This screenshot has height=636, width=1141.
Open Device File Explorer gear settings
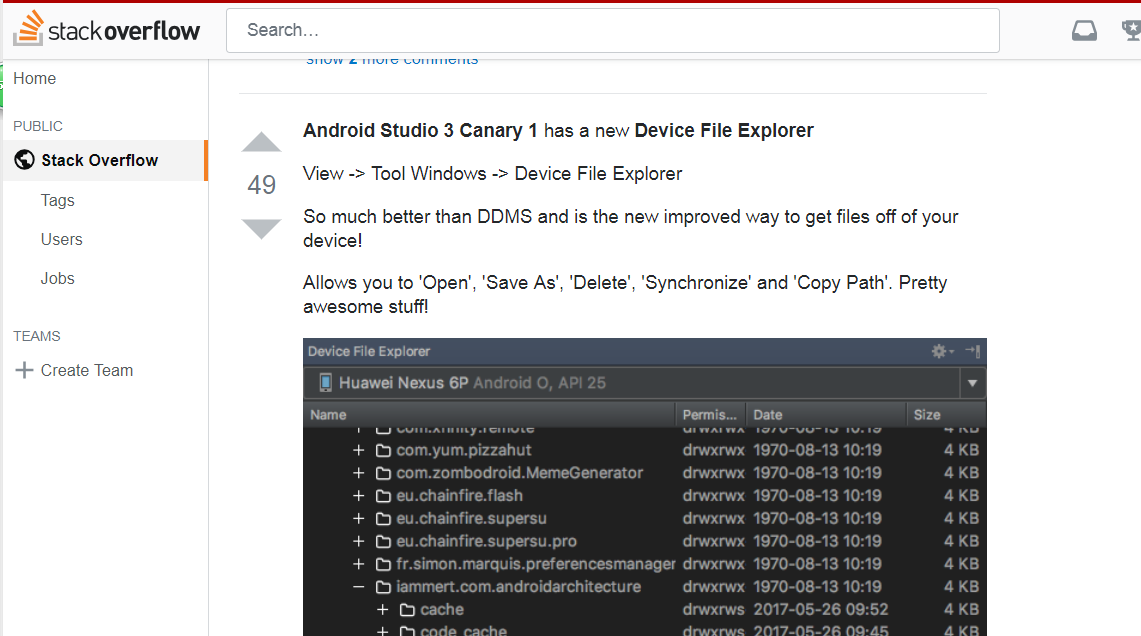click(942, 351)
